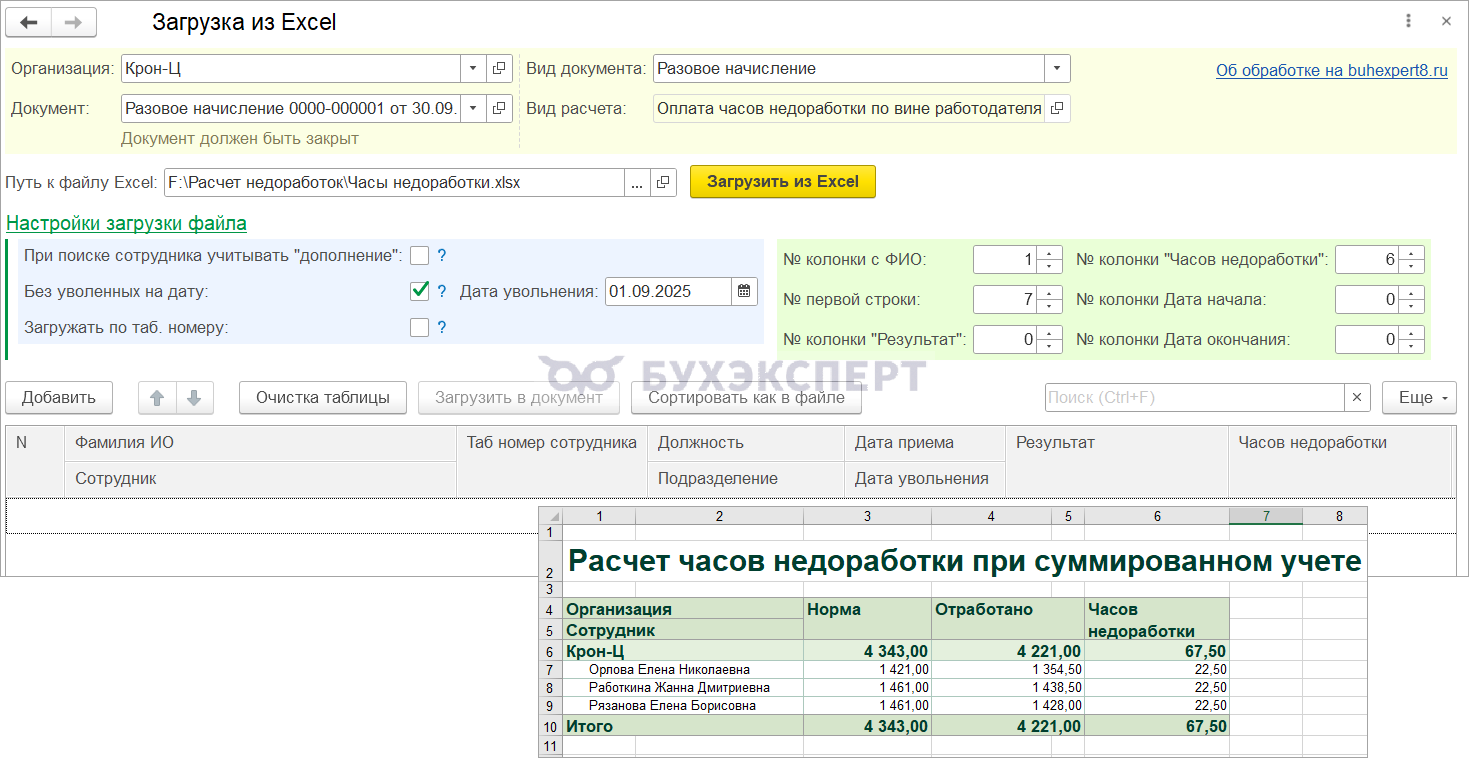Click the forward navigation arrow
Viewport: 1469px width, 758px height.
pyautogui.click(x=73, y=22)
